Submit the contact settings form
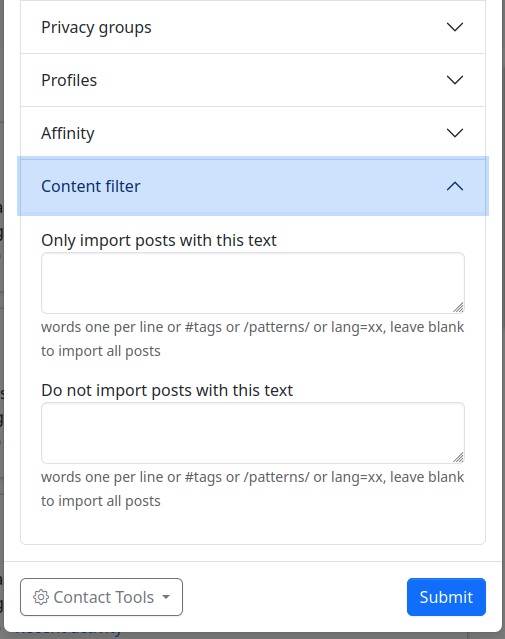Image resolution: width=505 pixels, height=639 pixels. [446, 597]
